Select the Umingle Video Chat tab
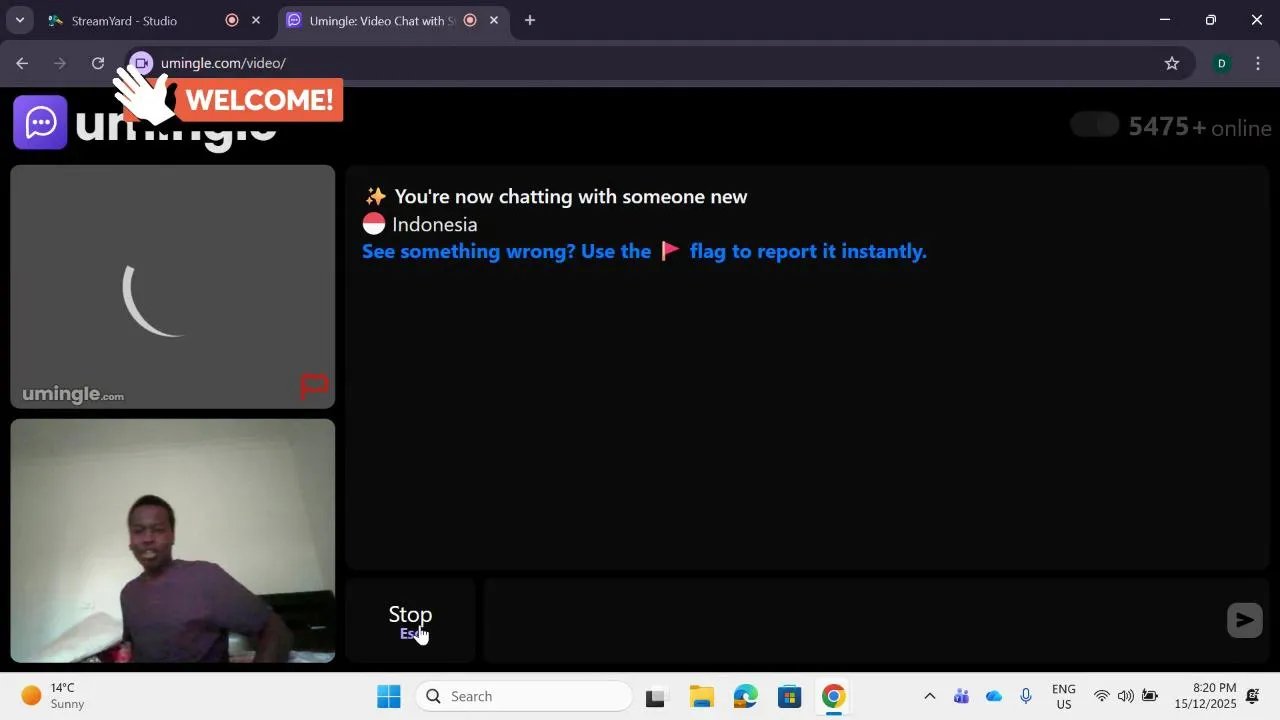Screen dimensions: 1280x720 [x=380, y=20]
